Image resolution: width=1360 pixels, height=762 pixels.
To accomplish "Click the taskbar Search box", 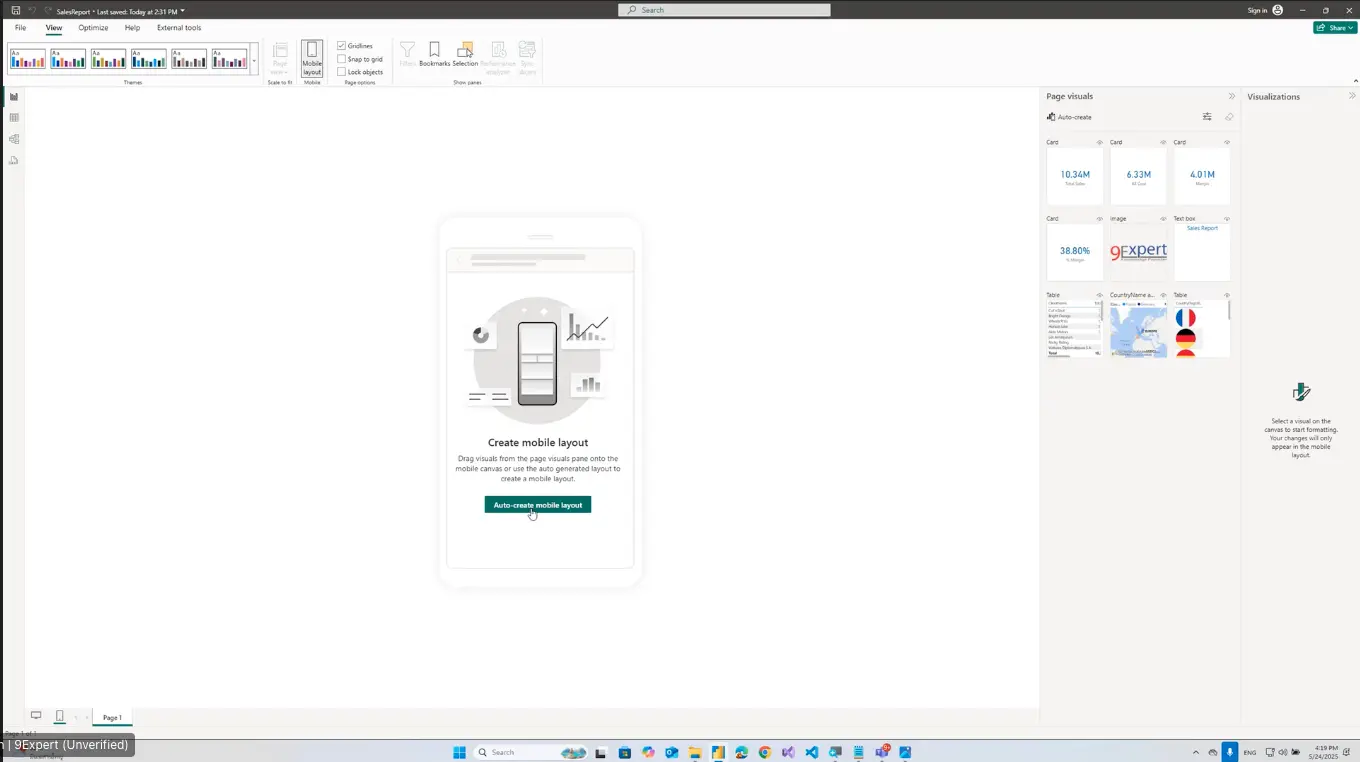I will 531,752.
